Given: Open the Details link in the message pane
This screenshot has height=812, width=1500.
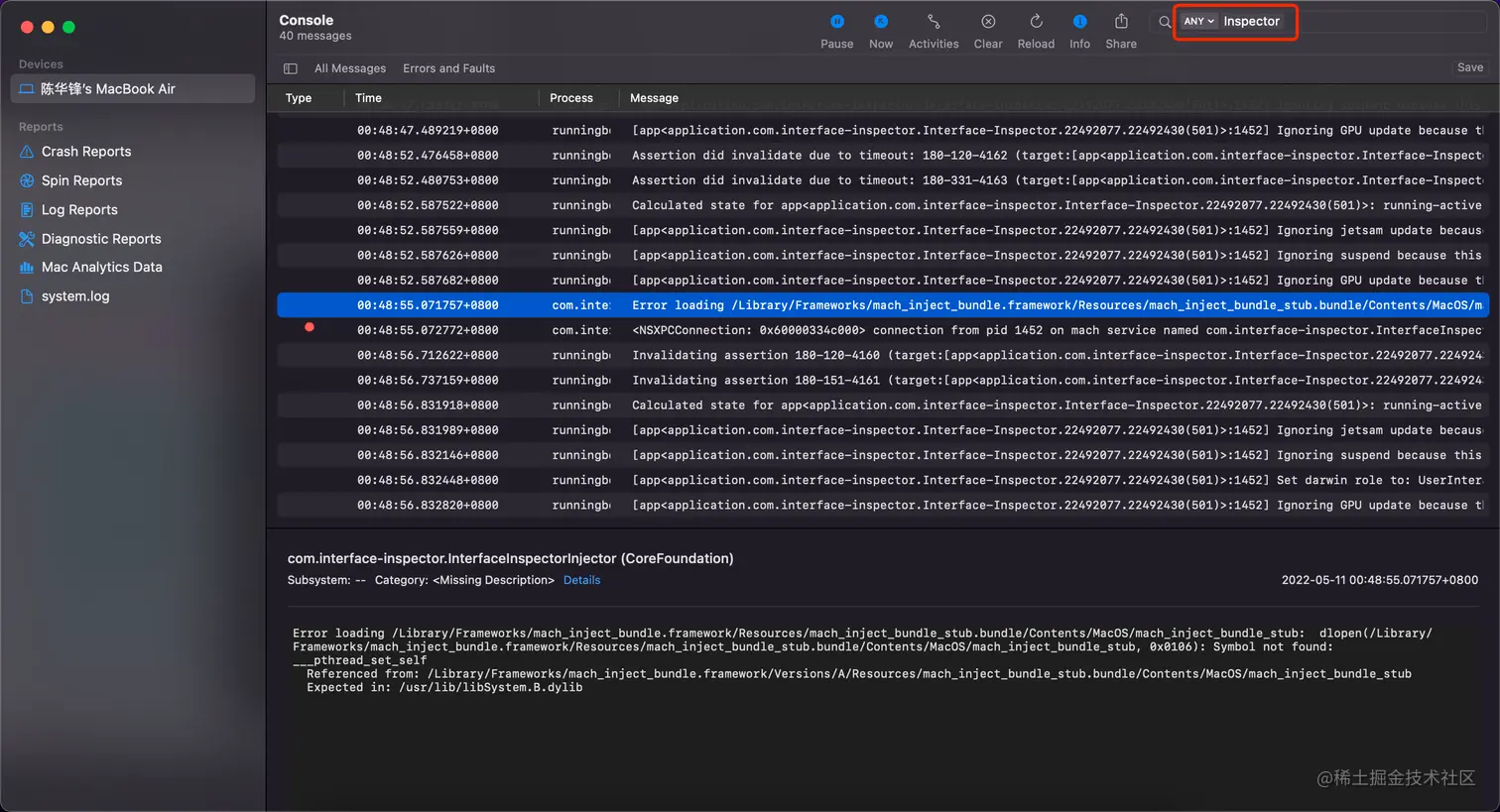Looking at the screenshot, I should click(581, 581).
